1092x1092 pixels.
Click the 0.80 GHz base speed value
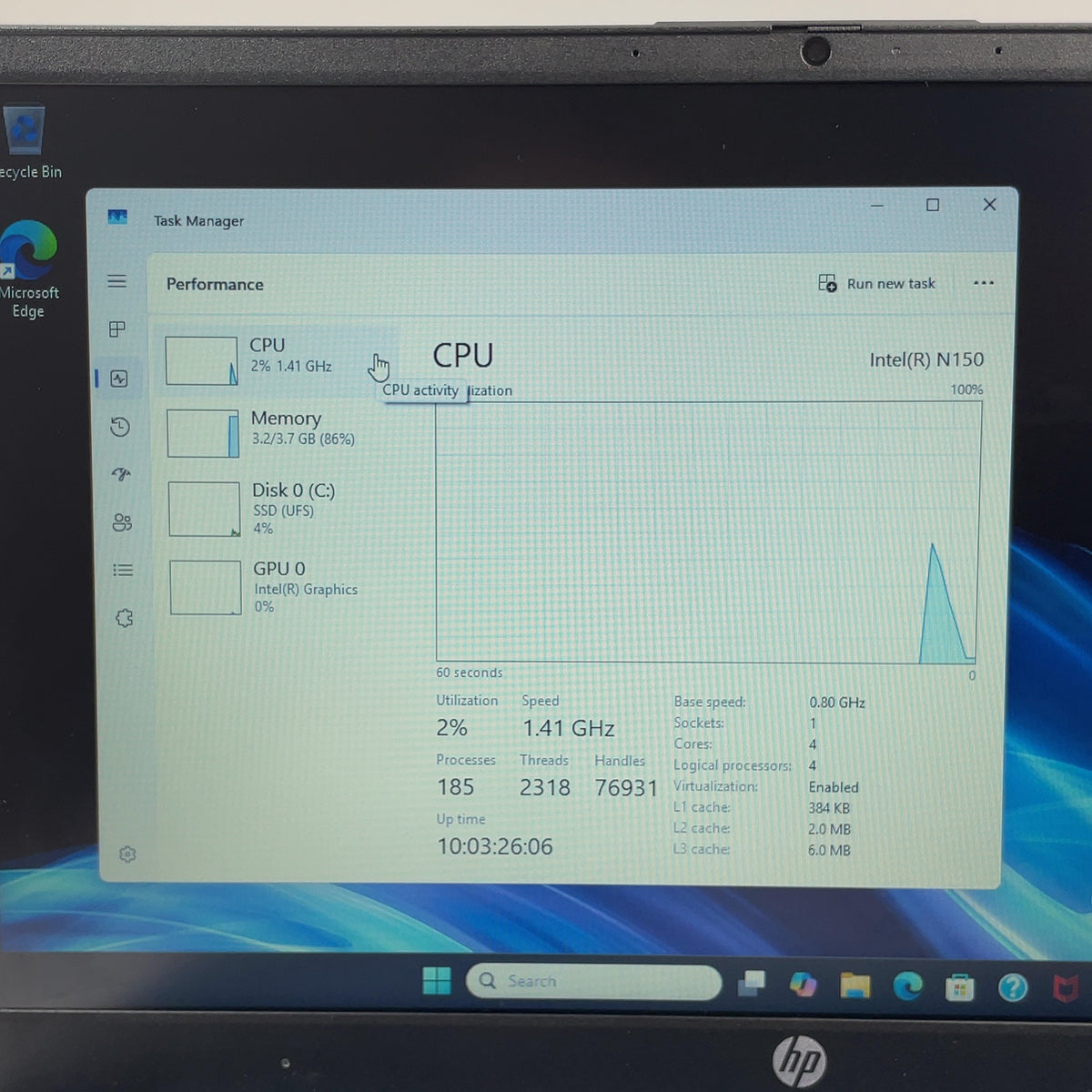[x=837, y=703]
